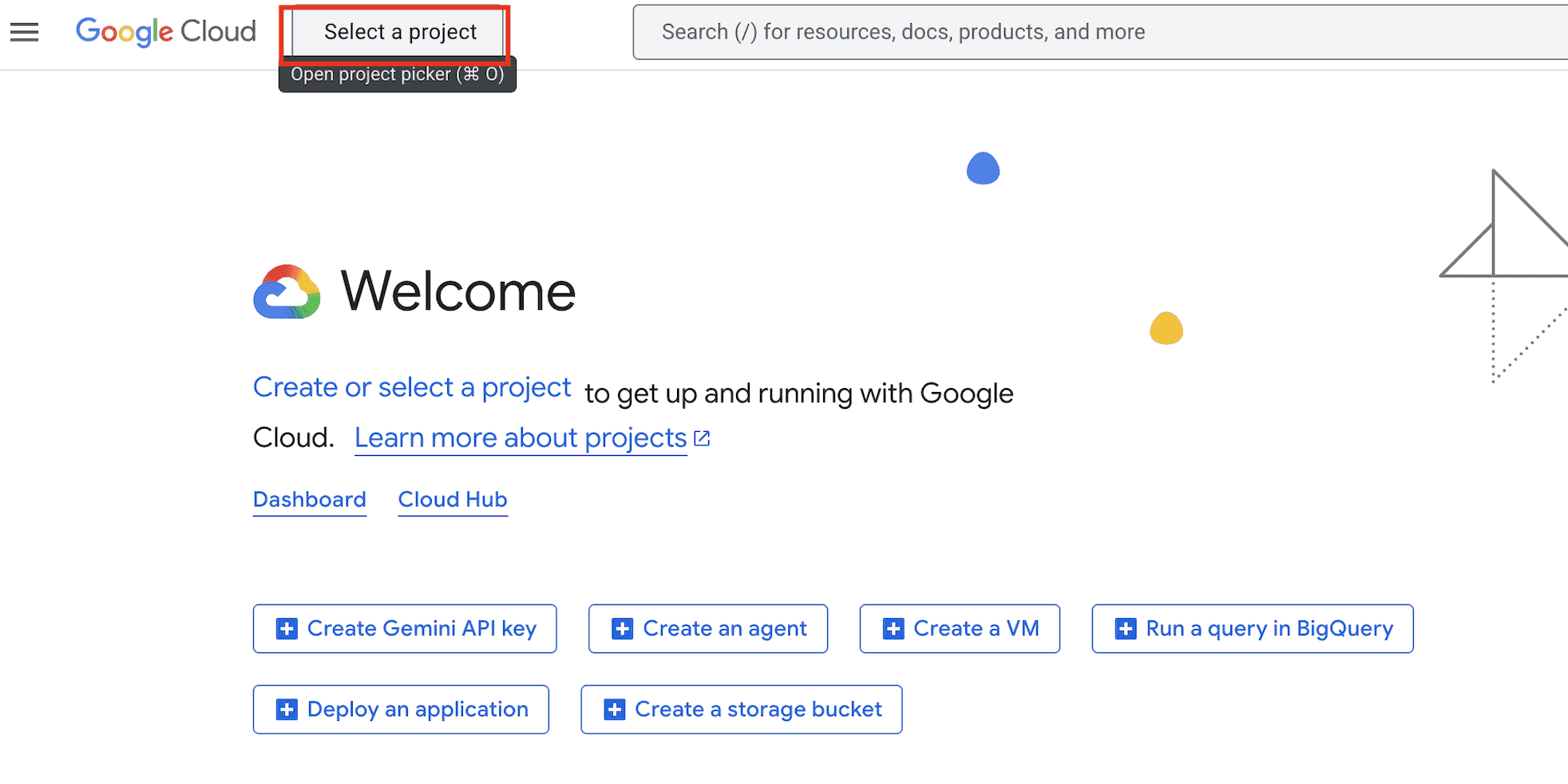This screenshot has height=784, width=1568.
Task: Click Create a VM button
Action: pos(960,629)
